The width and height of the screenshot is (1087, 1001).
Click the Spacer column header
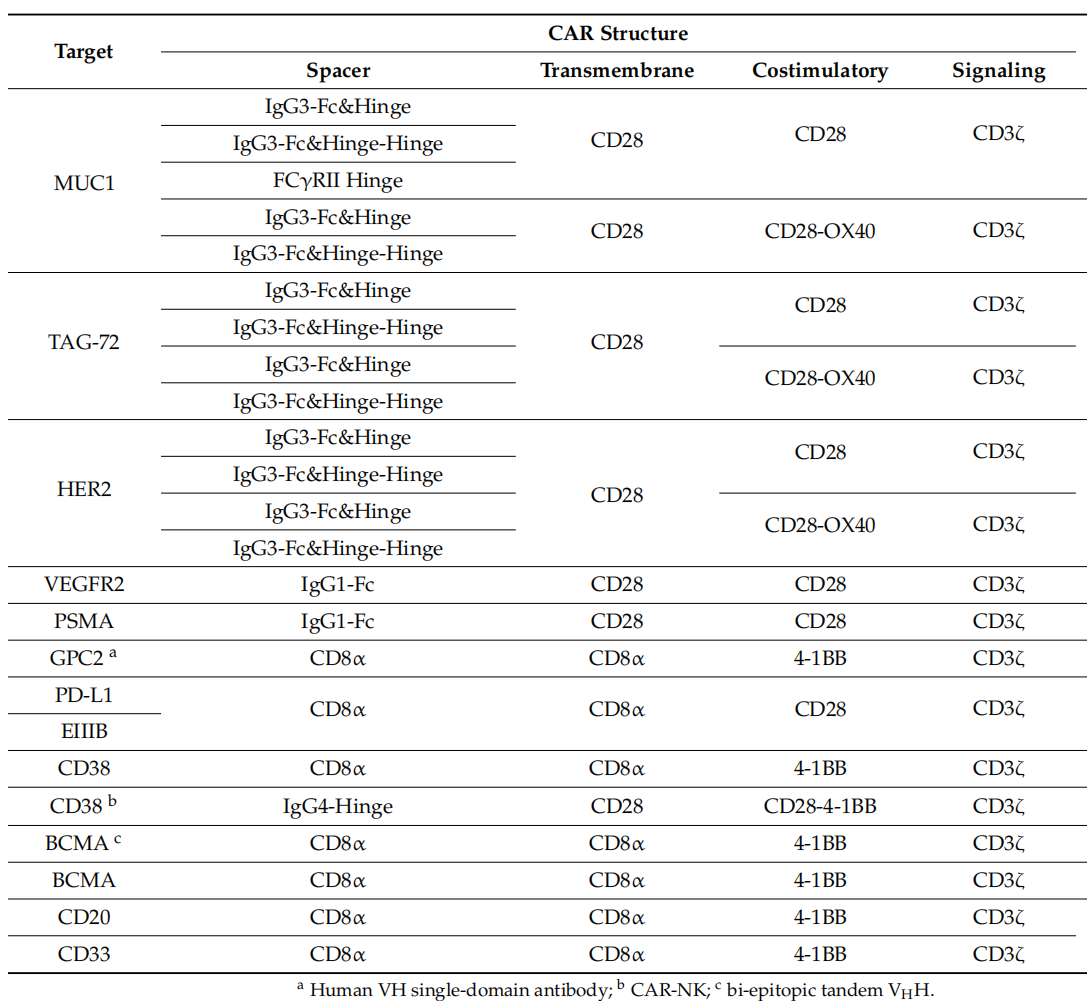click(x=338, y=71)
